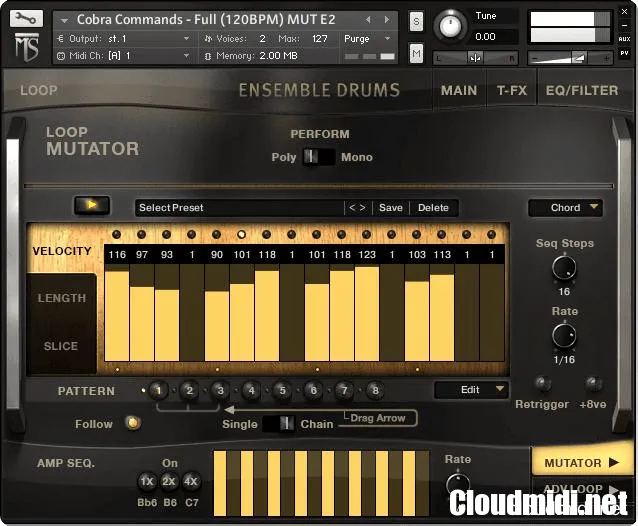638x526 pixels.
Task: Solo the instrument with S button
Action: click(x=416, y=22)
